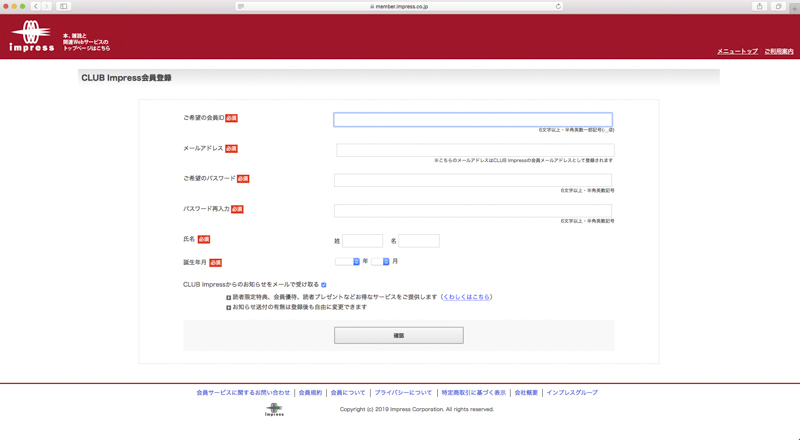Click the ご希望の会員ID input field
800x440 pixels.
click(473, 119)
